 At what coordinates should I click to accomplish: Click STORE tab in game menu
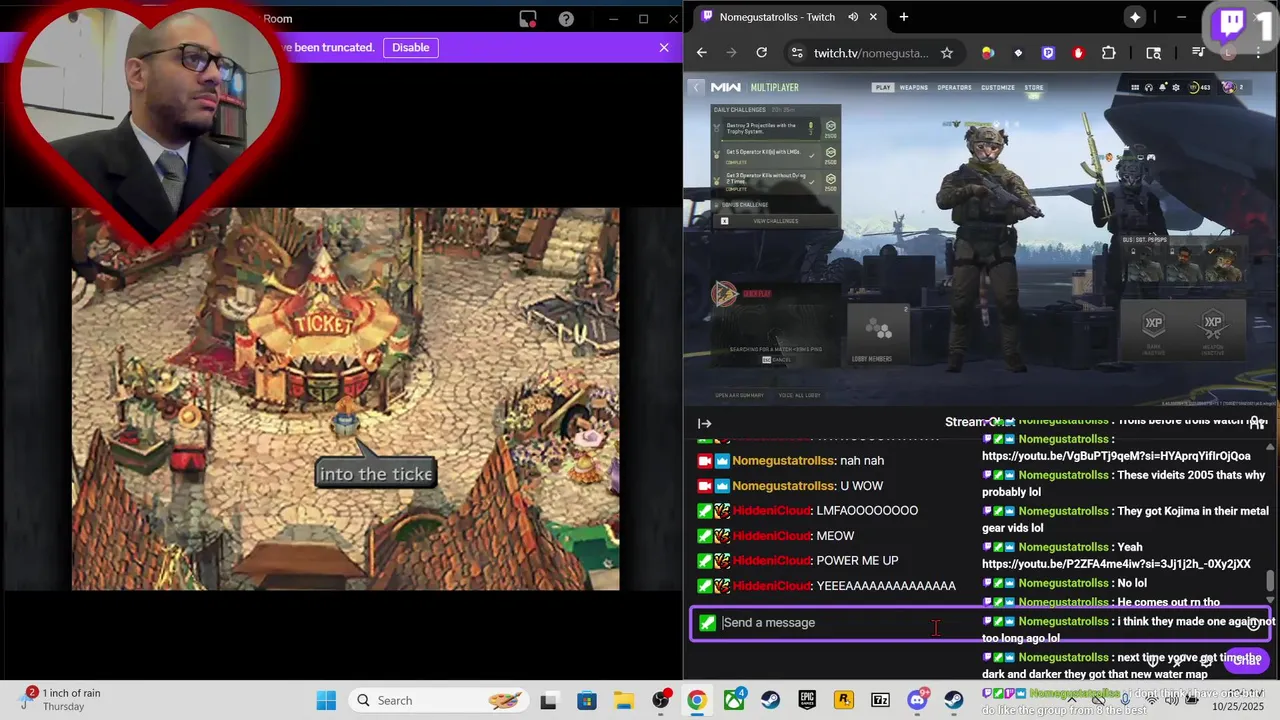point(1034,87)
